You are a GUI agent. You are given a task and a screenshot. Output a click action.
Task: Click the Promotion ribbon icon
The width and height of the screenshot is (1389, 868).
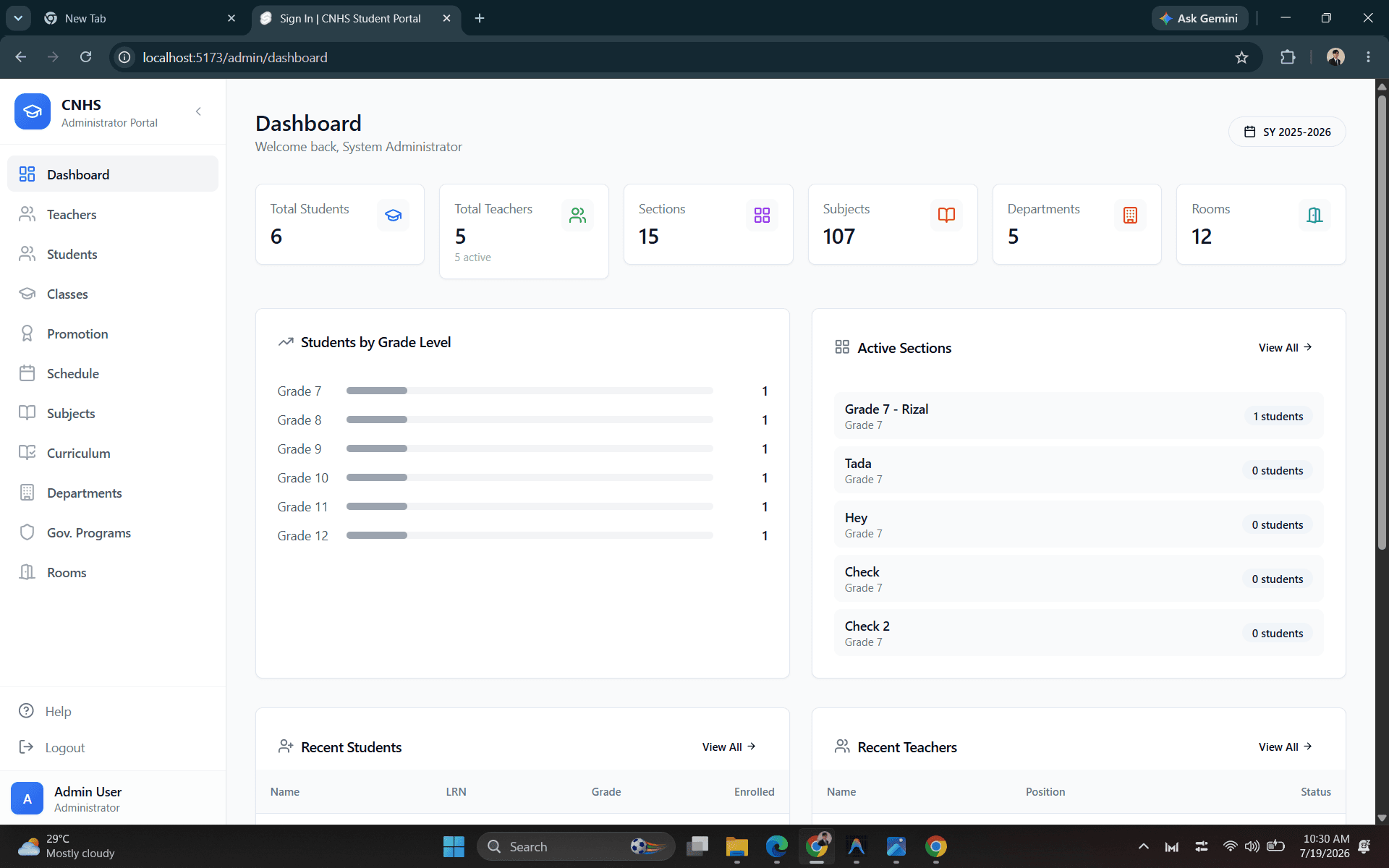(27, 333)
